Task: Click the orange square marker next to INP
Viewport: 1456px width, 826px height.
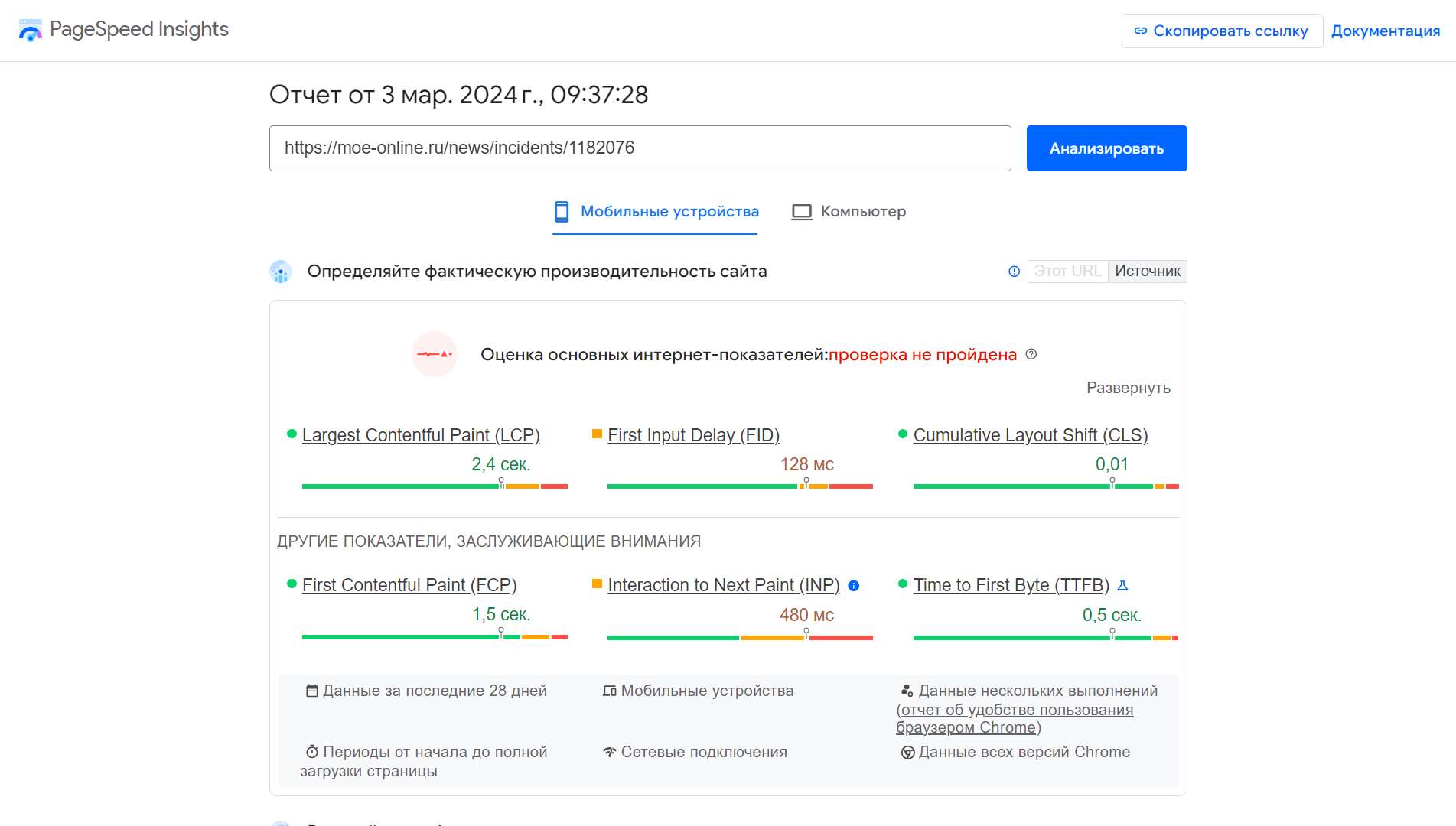Action: pyautogui.click(x=597, y=584)
